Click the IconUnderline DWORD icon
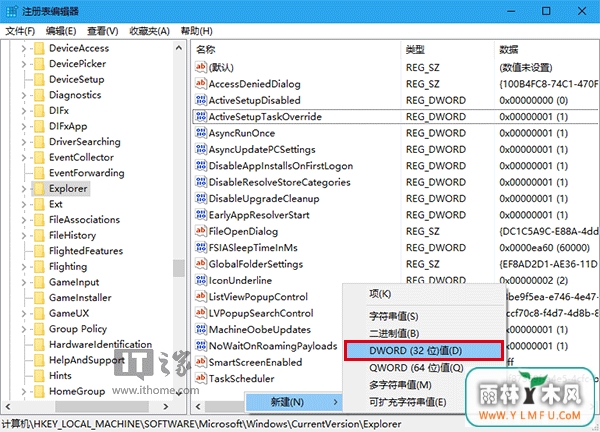Screen dimensions: 600x432 tap(201, 280)
